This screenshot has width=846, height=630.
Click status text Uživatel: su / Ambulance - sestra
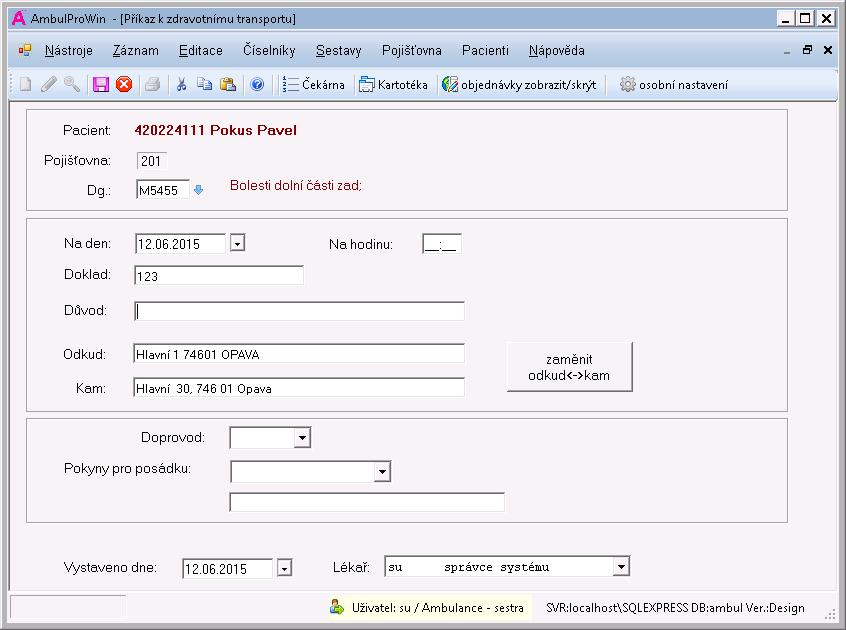[x=438, y=608]
